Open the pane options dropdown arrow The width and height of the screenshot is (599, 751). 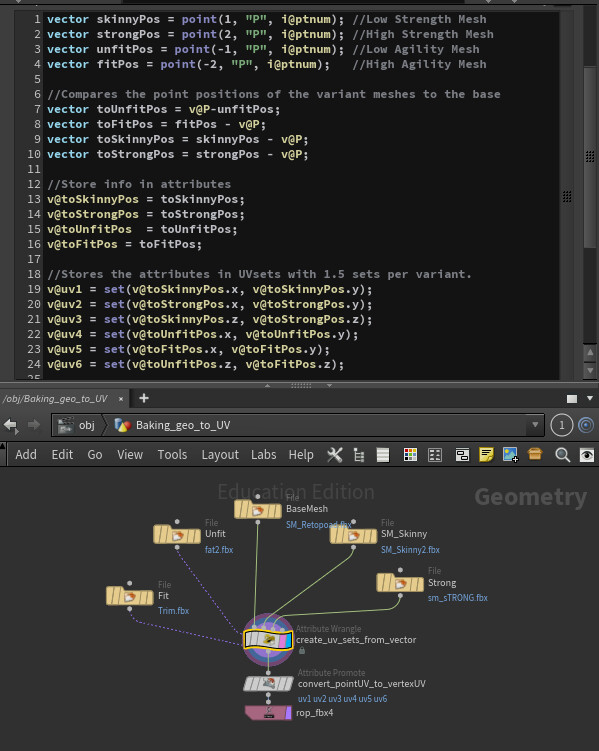590,398
